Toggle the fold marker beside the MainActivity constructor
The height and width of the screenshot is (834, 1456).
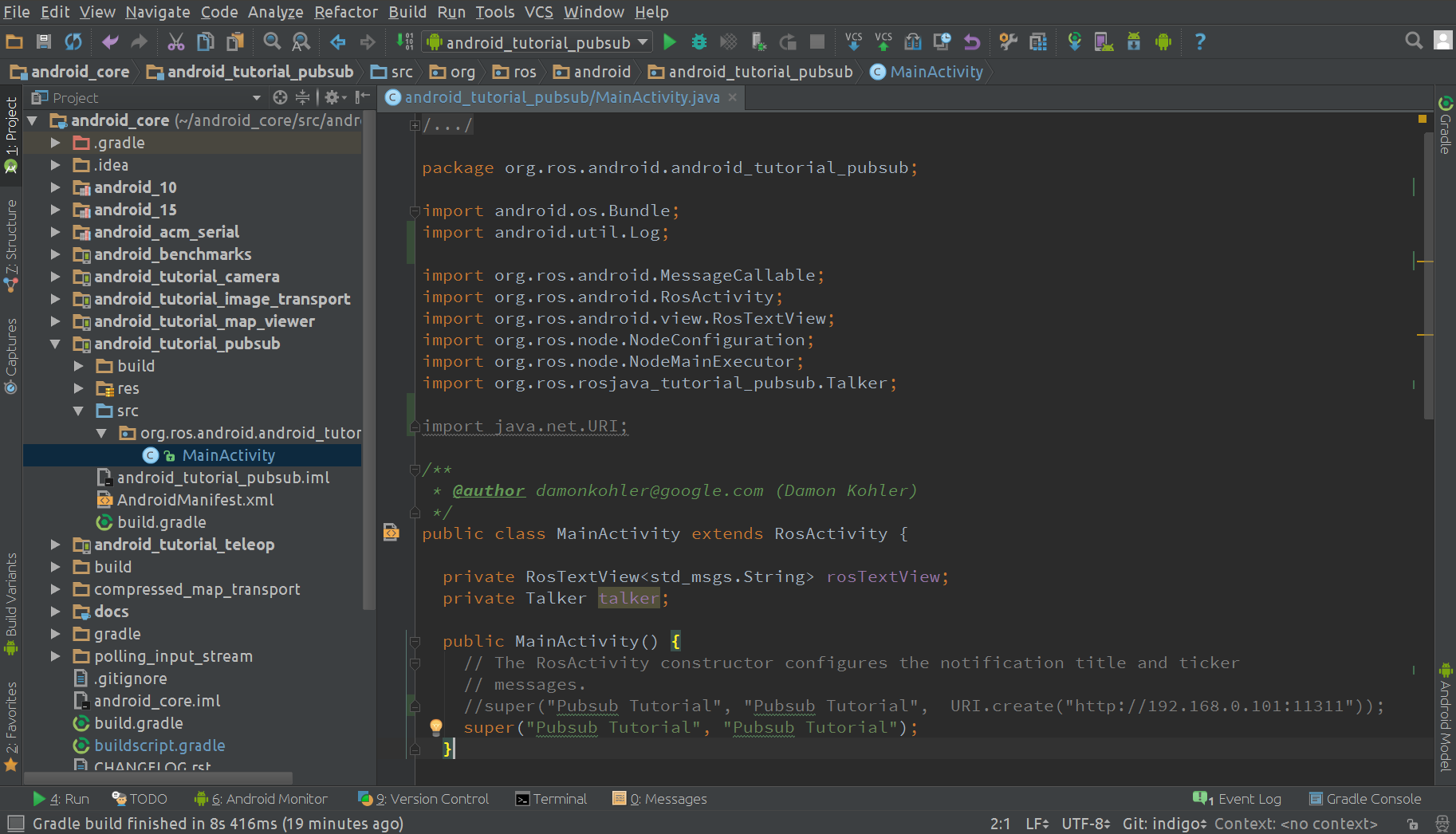(415, 641)
